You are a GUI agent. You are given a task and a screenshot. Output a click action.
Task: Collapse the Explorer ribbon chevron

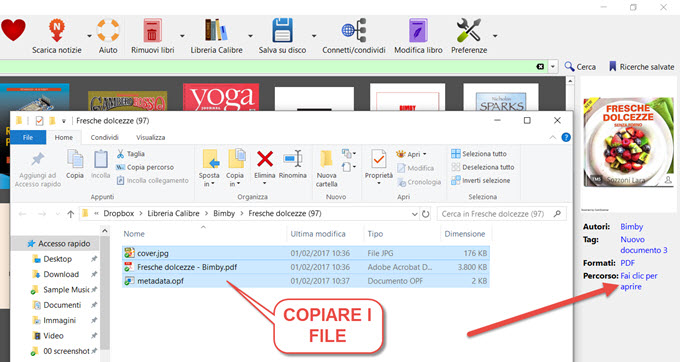(552, 137)
